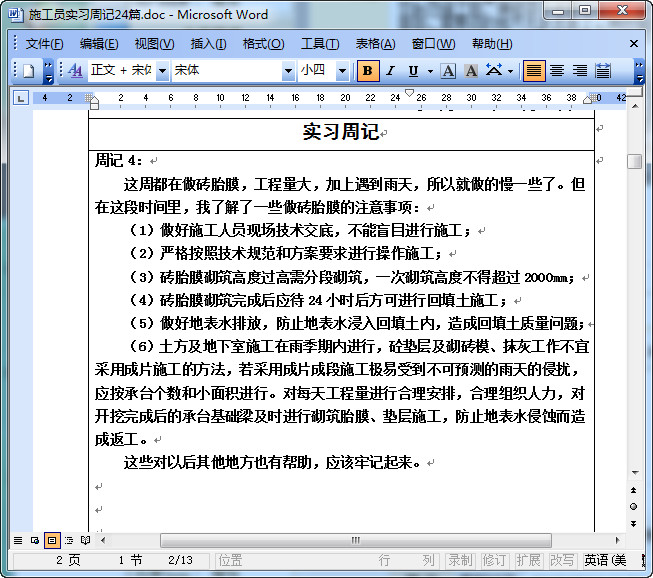The width and height of the screenshot is (653, 578).
Task: Open the 文件(F) menu
Action: [44, 44]
